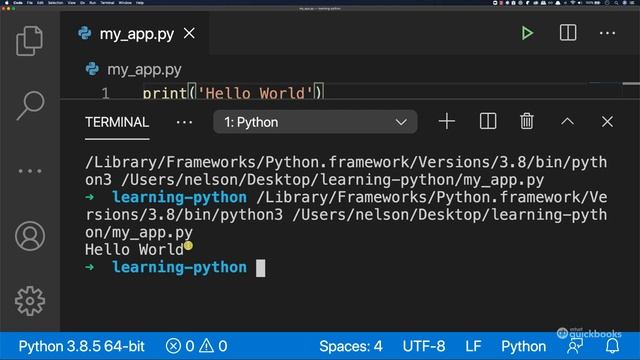Open editor More Actions ellipsis
640x360 pixels.
point(607,33)
